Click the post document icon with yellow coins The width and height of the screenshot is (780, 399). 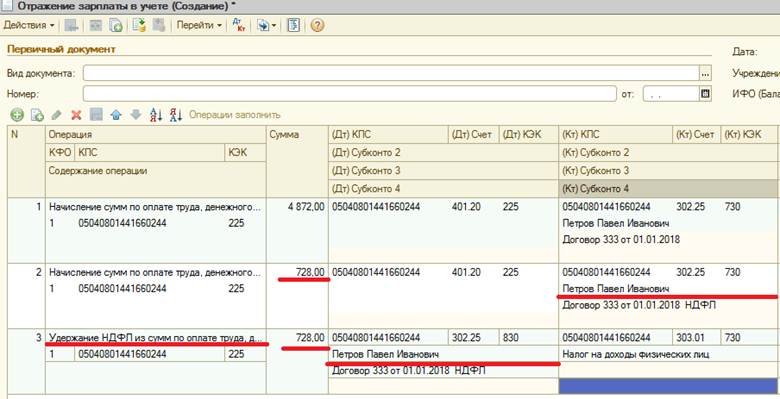pos(139,25)
